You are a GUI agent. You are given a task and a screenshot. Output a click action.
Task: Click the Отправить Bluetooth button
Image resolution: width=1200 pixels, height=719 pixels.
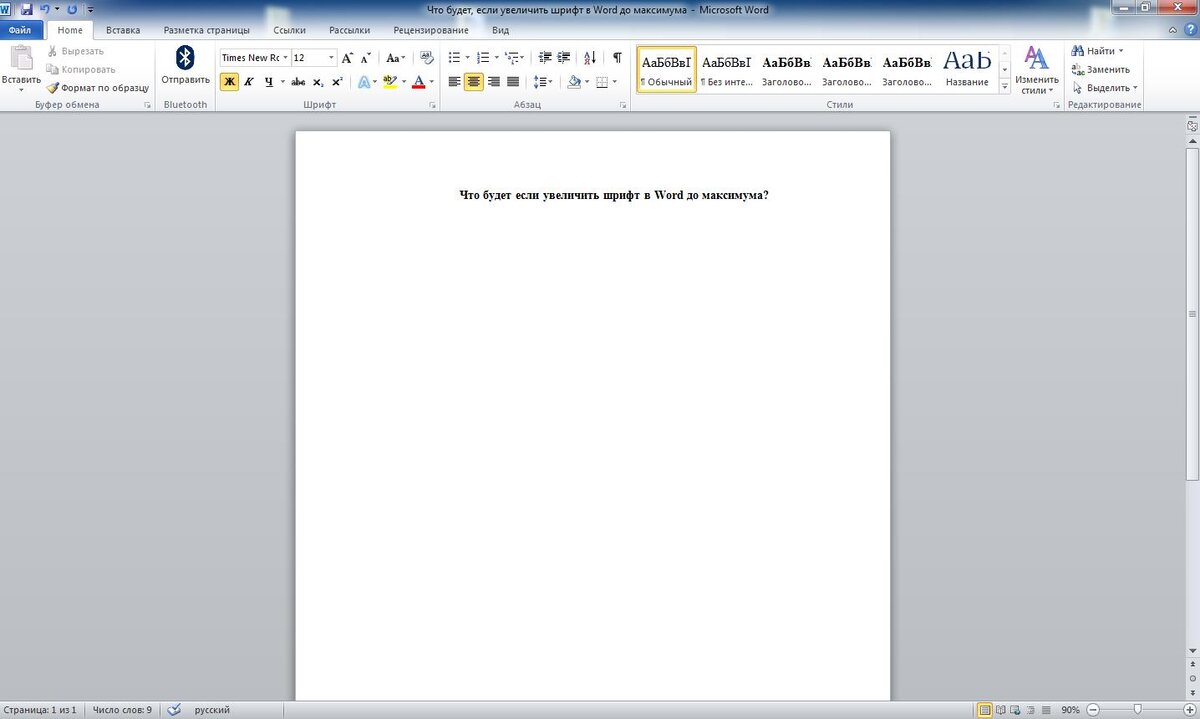[x=184, y=70]
